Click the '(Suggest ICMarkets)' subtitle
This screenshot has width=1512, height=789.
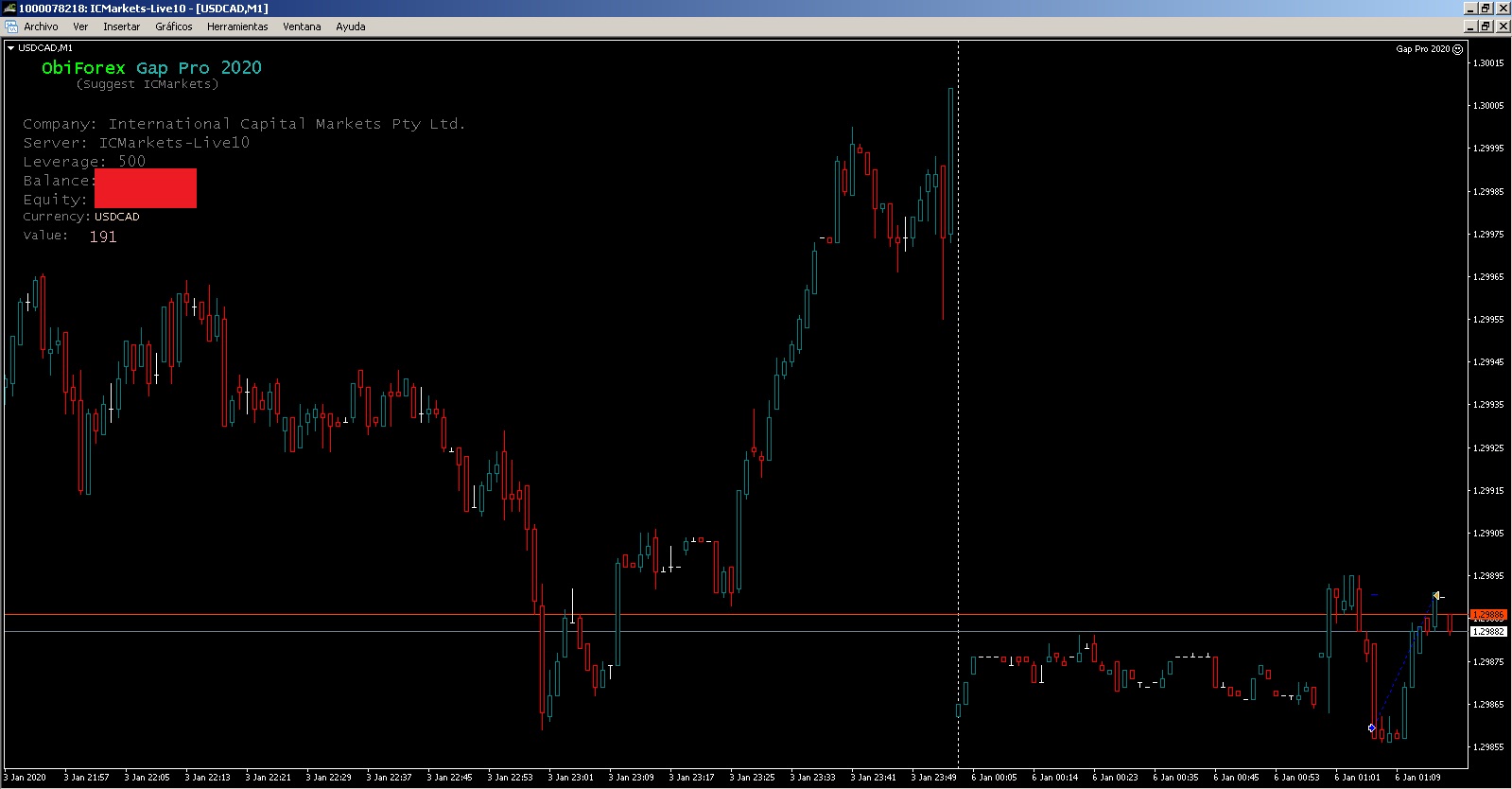coord(148,84)
